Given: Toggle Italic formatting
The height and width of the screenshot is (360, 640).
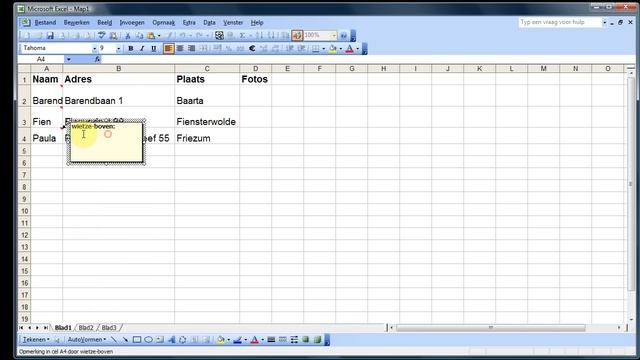Looking at the screenshot, I should pos(142,49).
